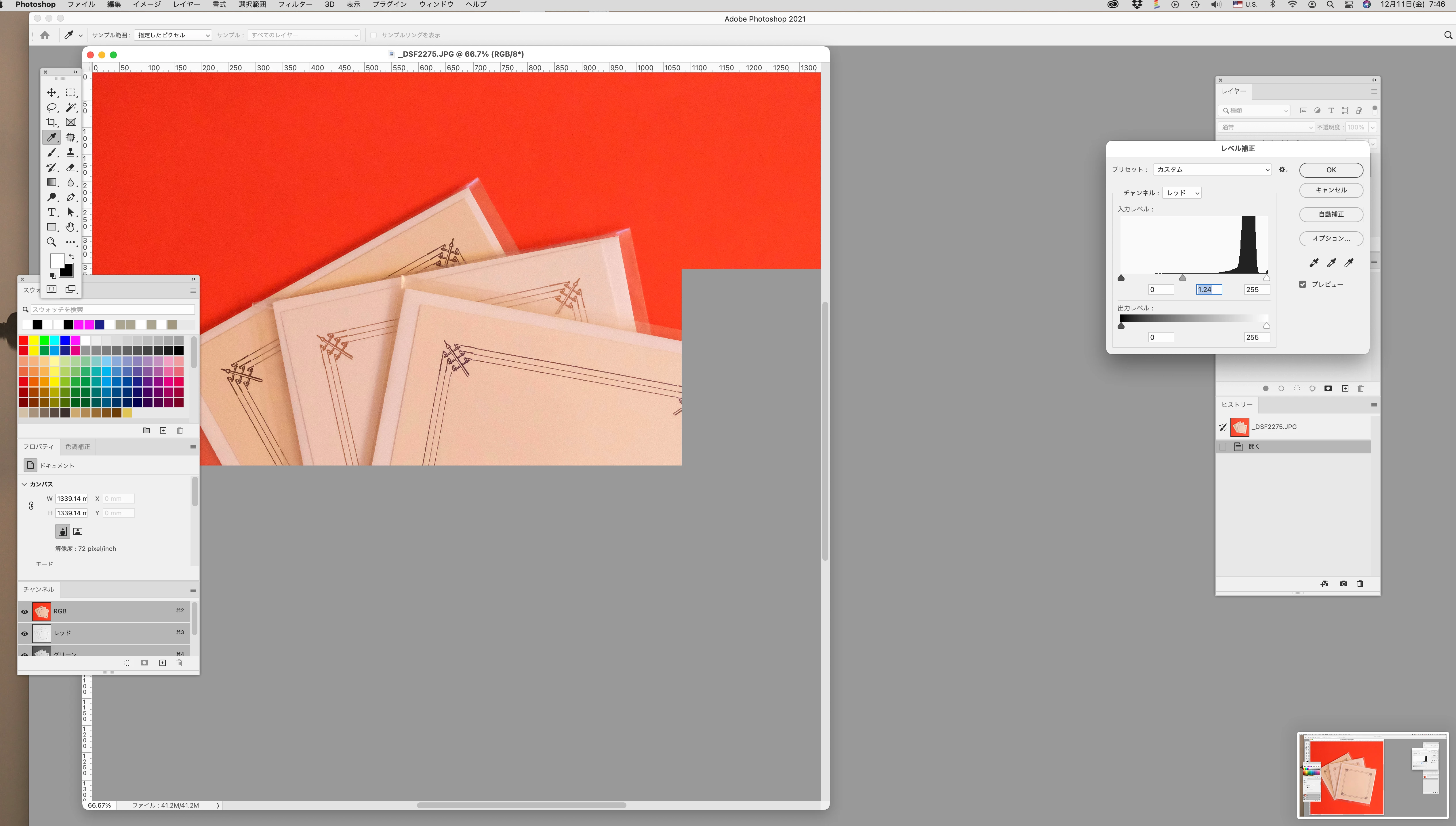Switch to the 色調補正 tab

[x=77, y=447]
